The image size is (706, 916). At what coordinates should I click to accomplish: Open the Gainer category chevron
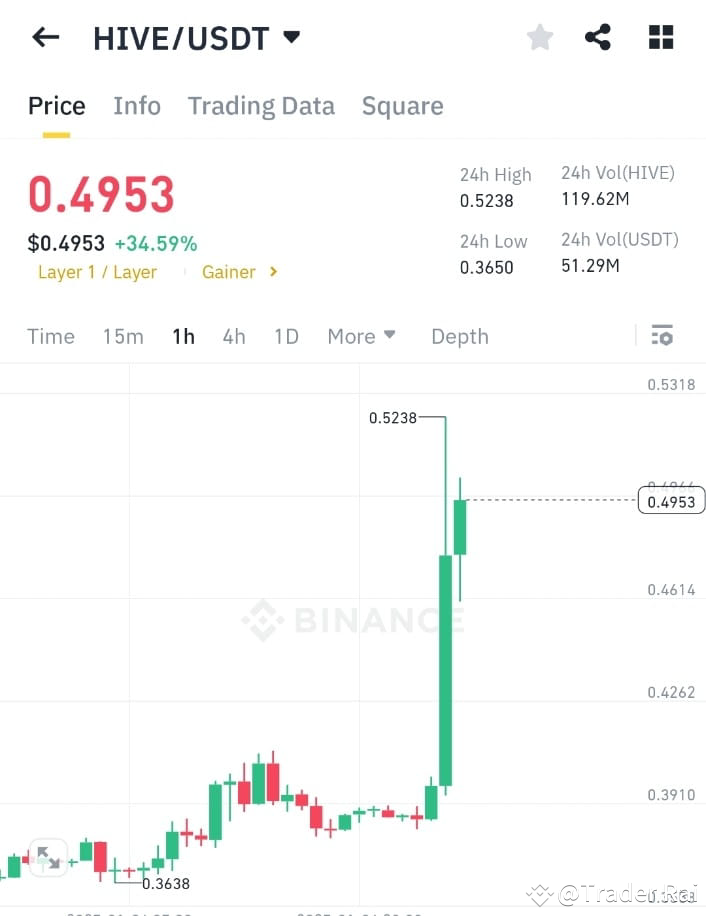click(x=239, y=271)
